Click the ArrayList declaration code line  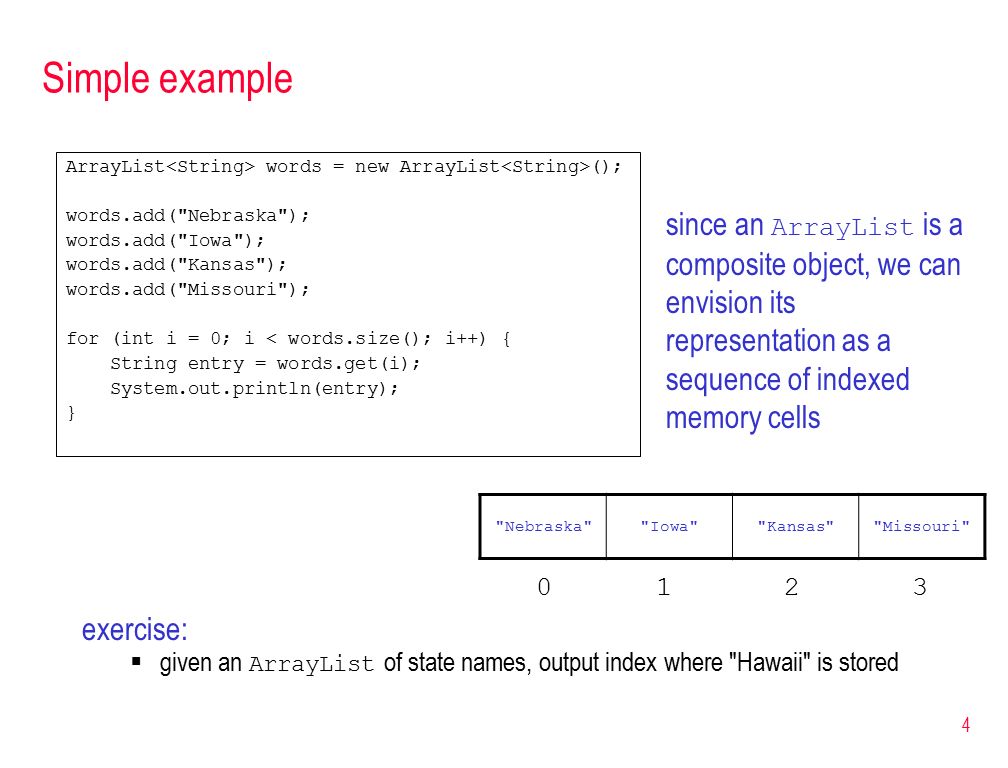pos(344,167)
